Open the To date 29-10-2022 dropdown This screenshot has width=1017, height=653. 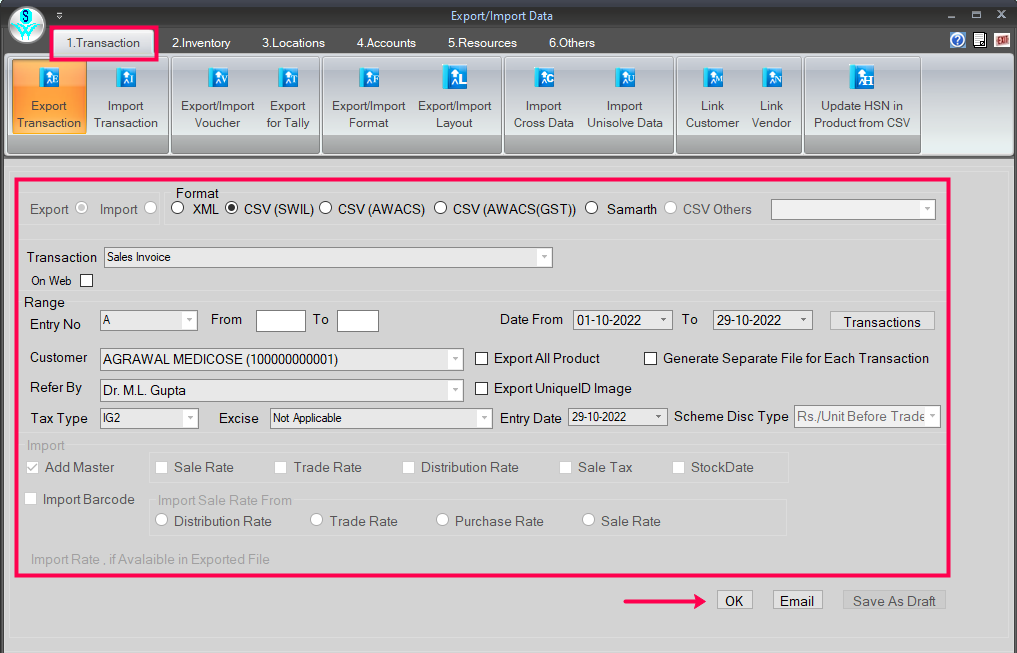coord(804,320)
